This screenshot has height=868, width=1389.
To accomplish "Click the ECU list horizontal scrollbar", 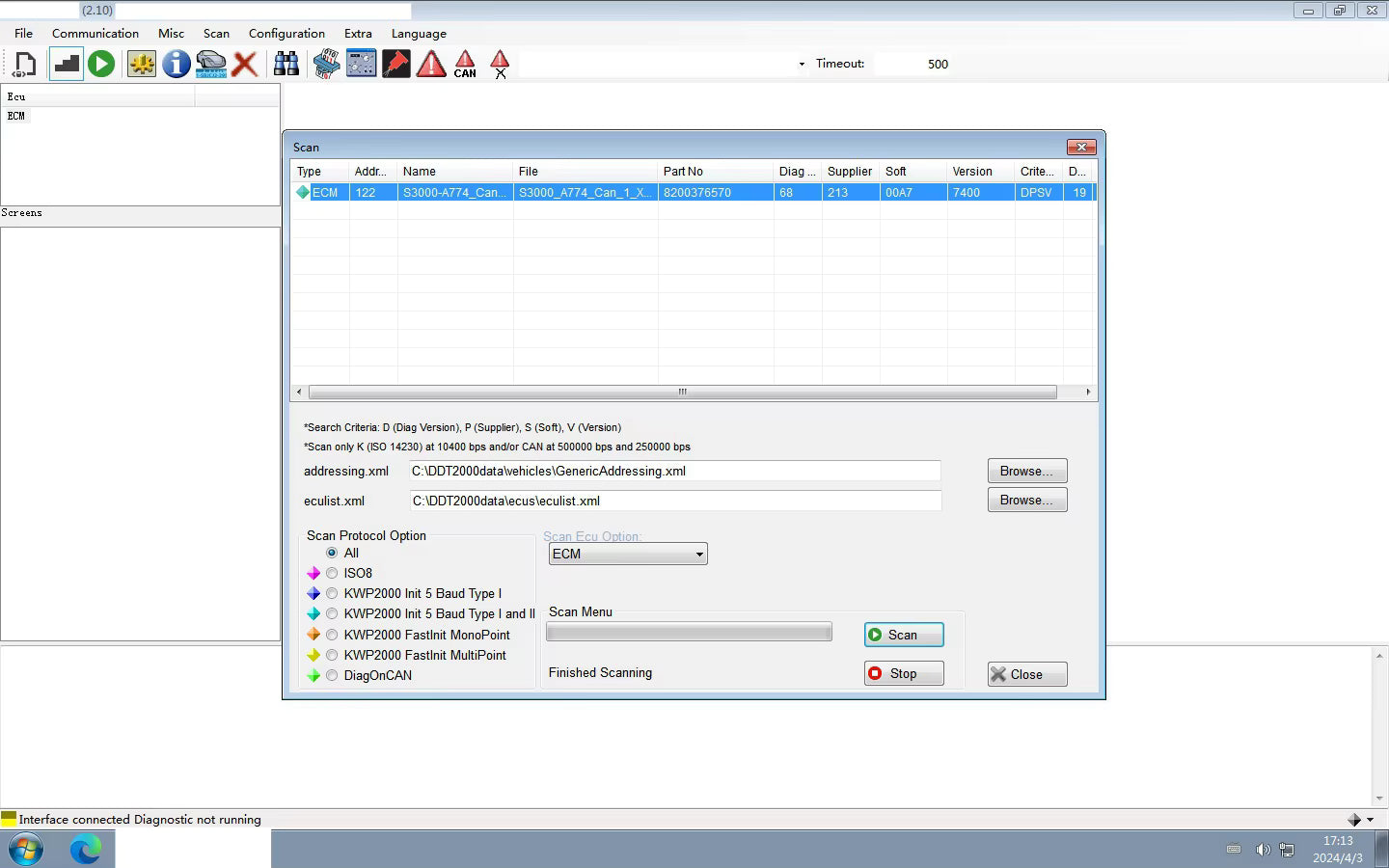I will (683, 392).
